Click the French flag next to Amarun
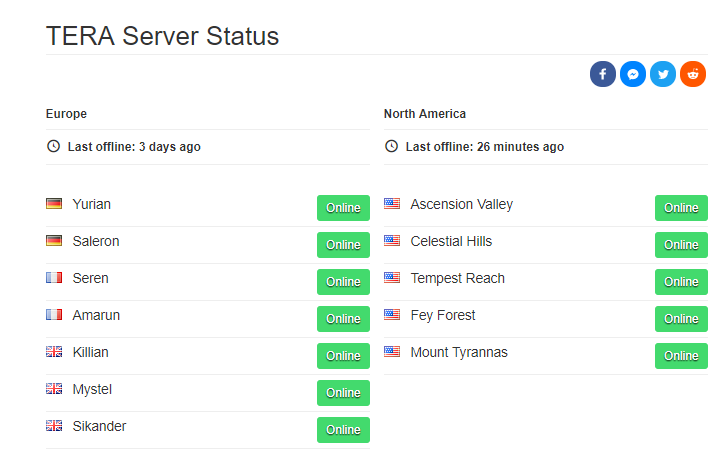723x455 pixels. 54,314
